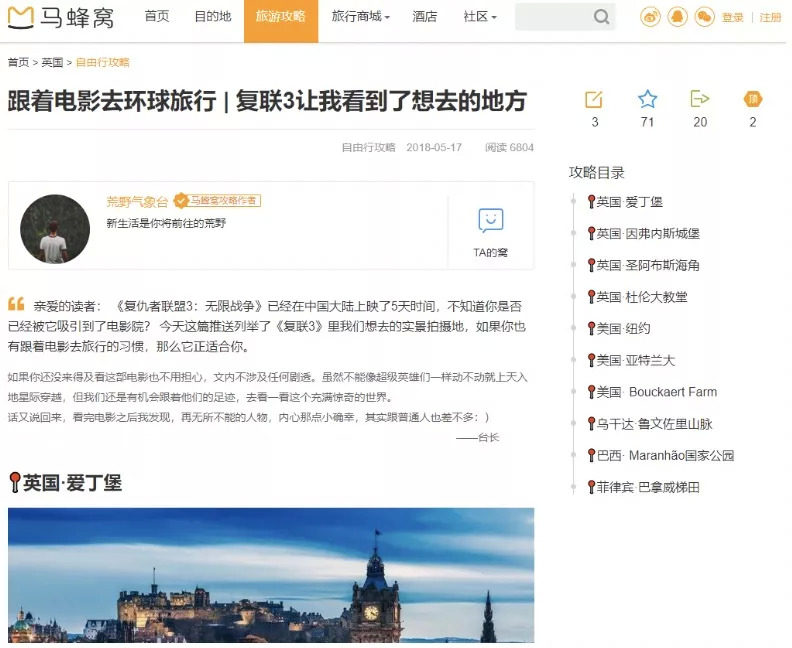792x648 pixels.
Task: Expand the 旅行商城 dropdown
Action: point(361,17)
